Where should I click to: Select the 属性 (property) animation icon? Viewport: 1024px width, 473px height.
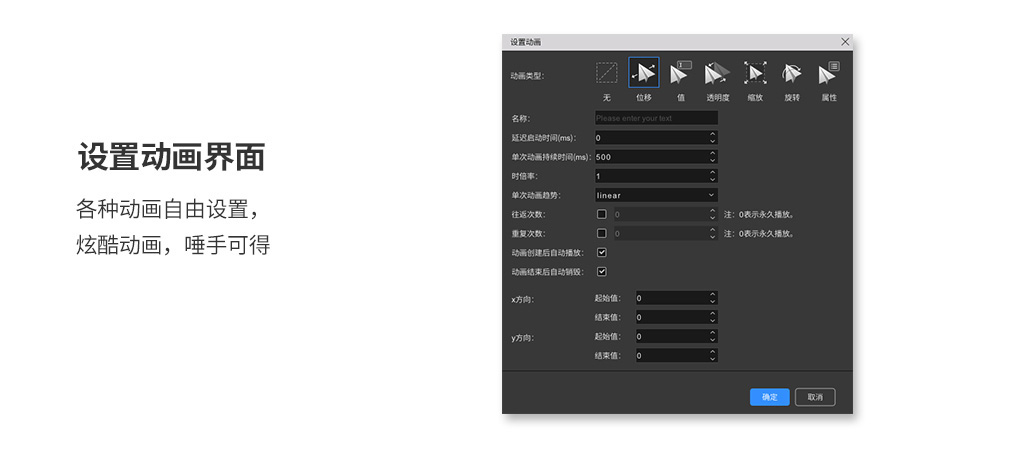click(828, 73)
